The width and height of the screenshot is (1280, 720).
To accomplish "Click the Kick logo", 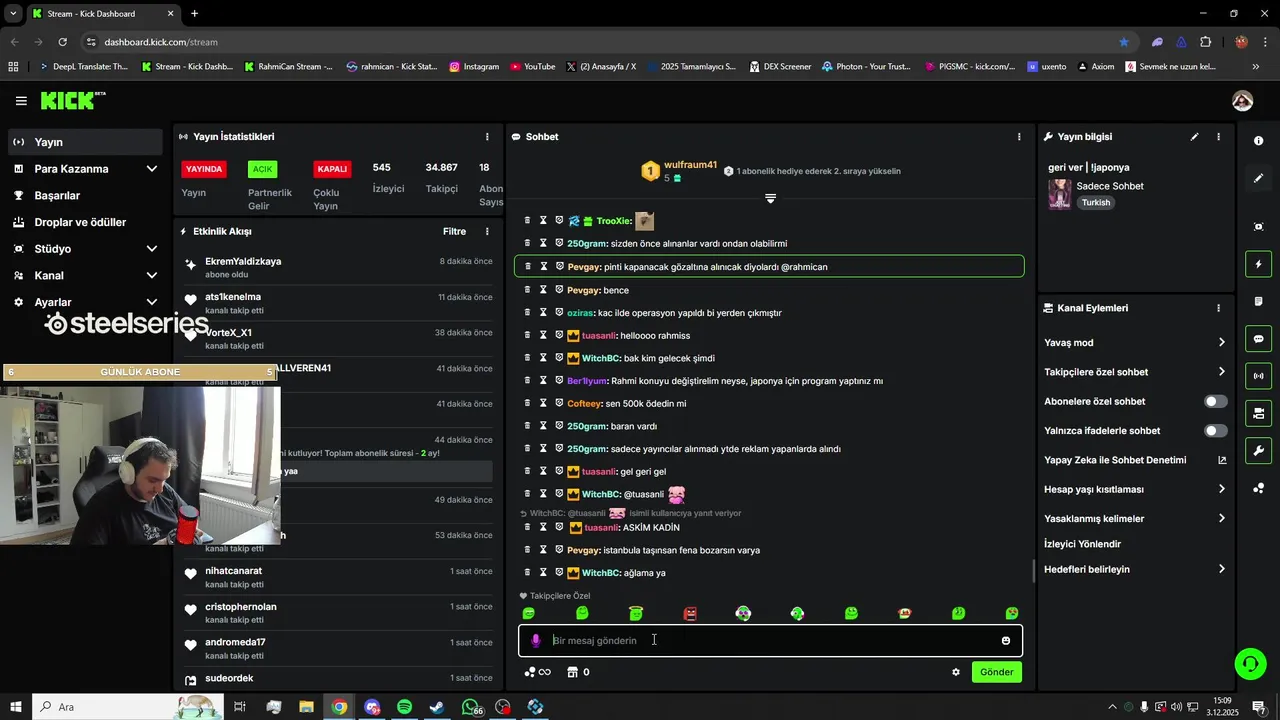I will (72, 100).
